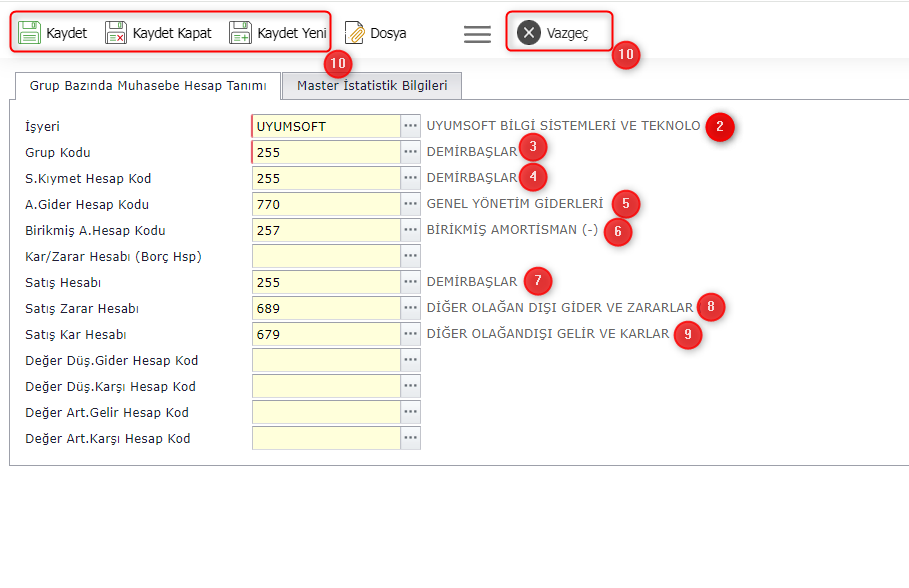
Task: Click the Kaydet Kapat text label
Action: [x=172, y=33]
